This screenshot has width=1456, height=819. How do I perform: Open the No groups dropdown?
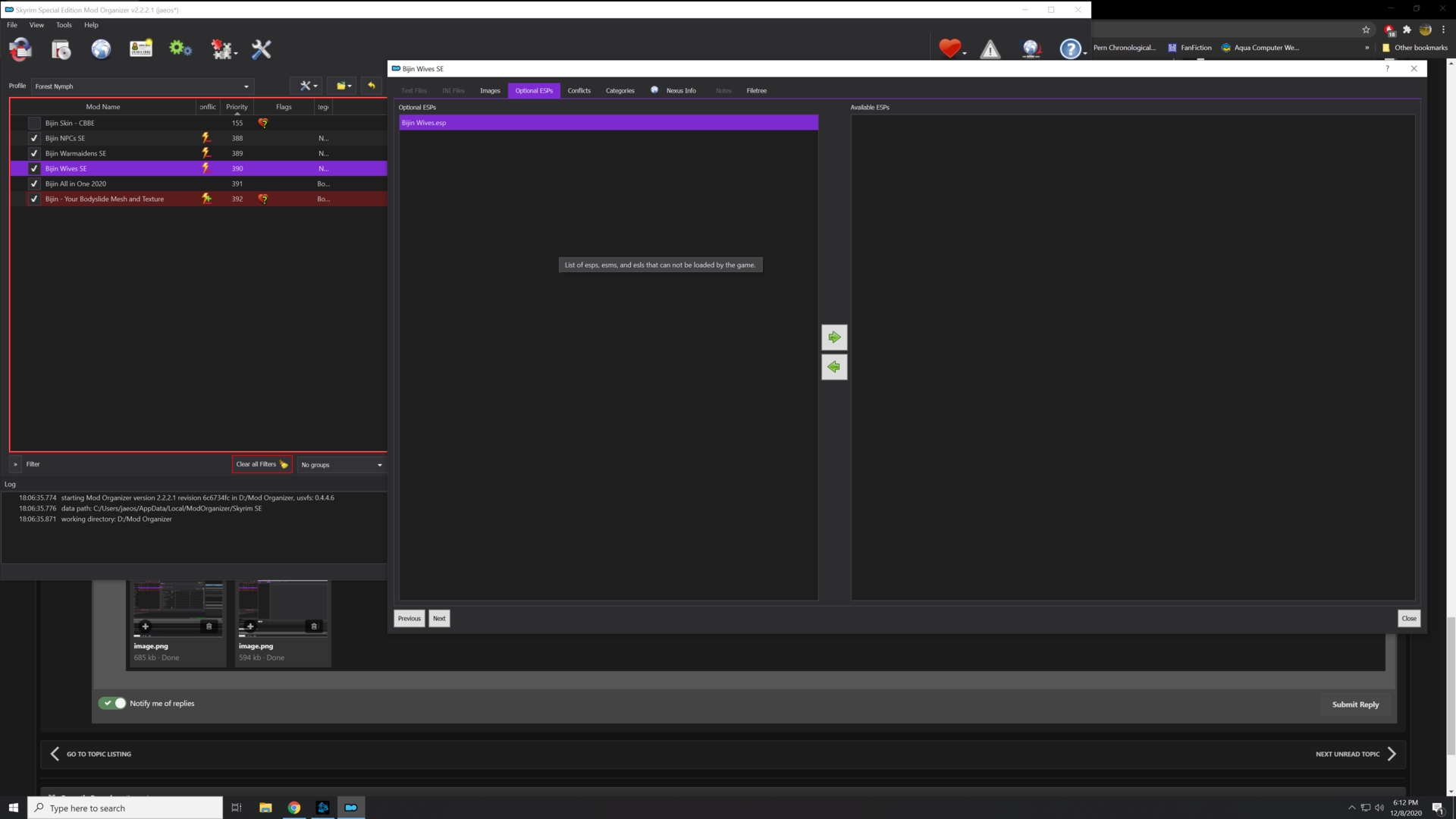click(342, 465)
